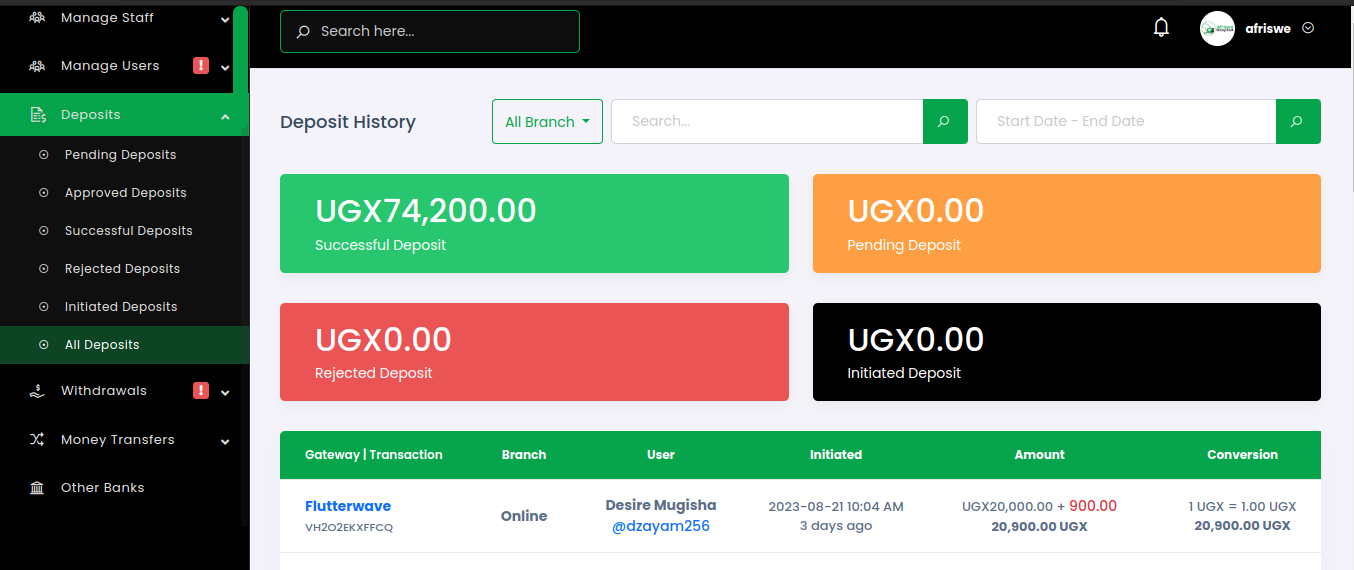Click the notification bell icon
Screen dimensions: 1354x570
(1161, 28)
